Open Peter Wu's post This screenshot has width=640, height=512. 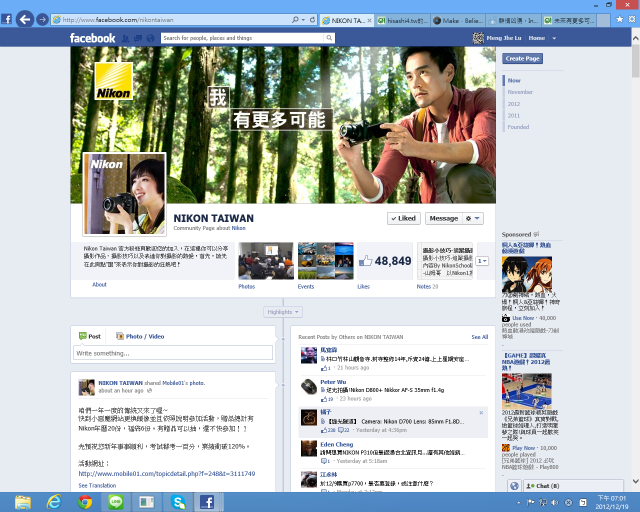pyautogui.click(x=393, y=390)
